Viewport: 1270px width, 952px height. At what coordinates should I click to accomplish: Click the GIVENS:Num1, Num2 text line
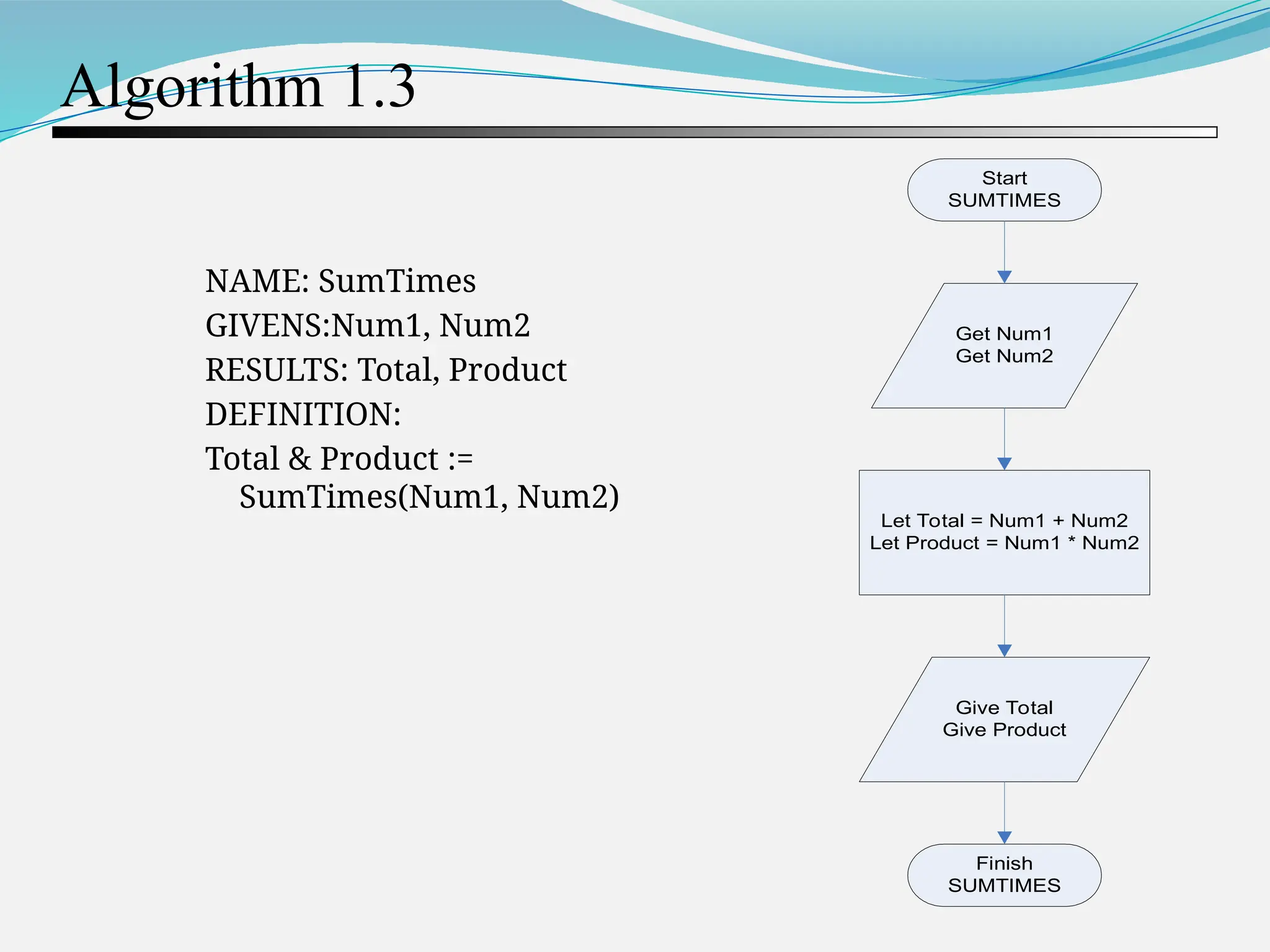click(367, 325)
